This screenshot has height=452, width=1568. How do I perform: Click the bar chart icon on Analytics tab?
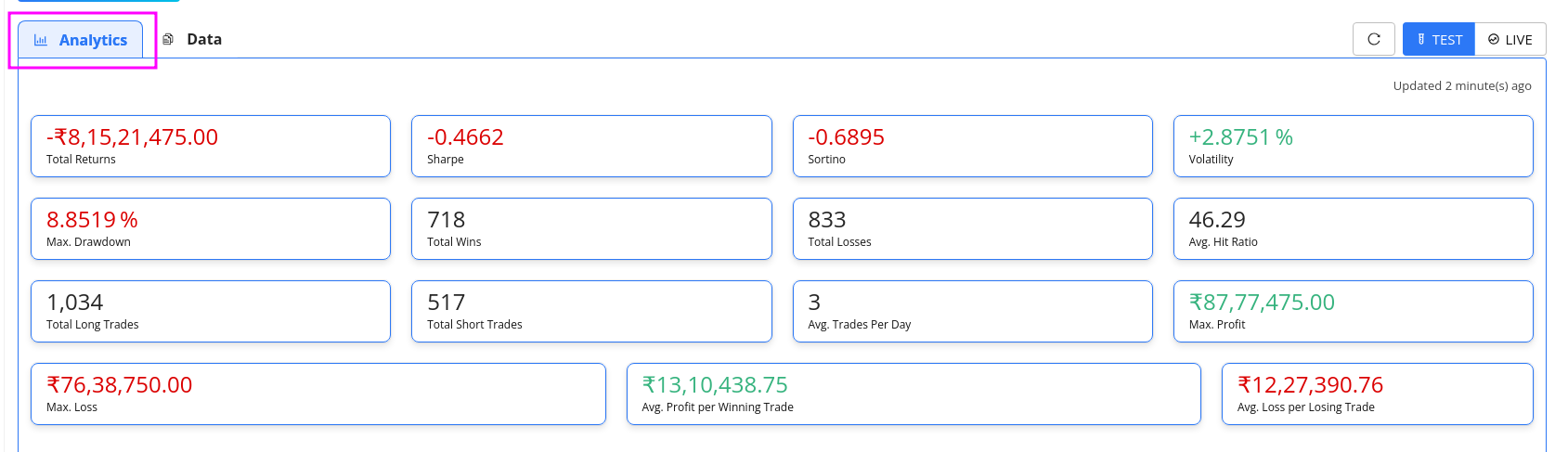41,40
